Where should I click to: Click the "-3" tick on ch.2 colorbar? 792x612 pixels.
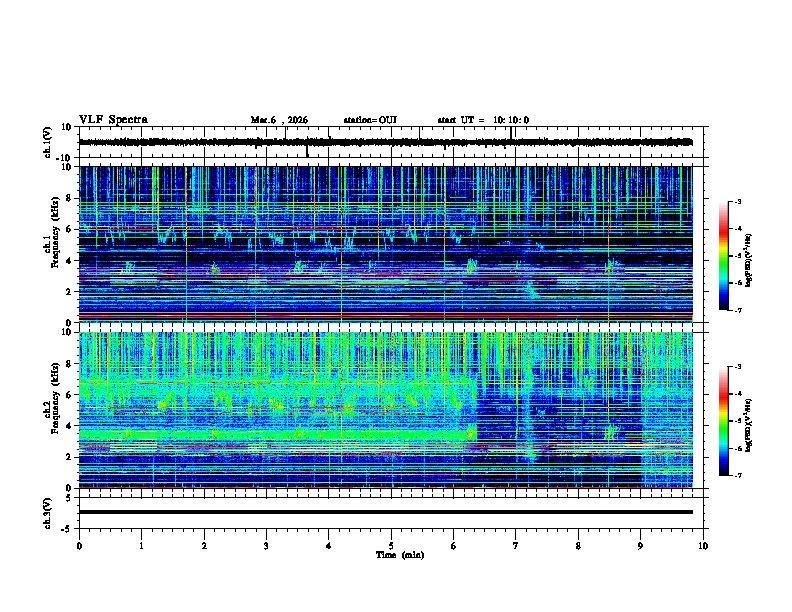[x=737, y=367]
